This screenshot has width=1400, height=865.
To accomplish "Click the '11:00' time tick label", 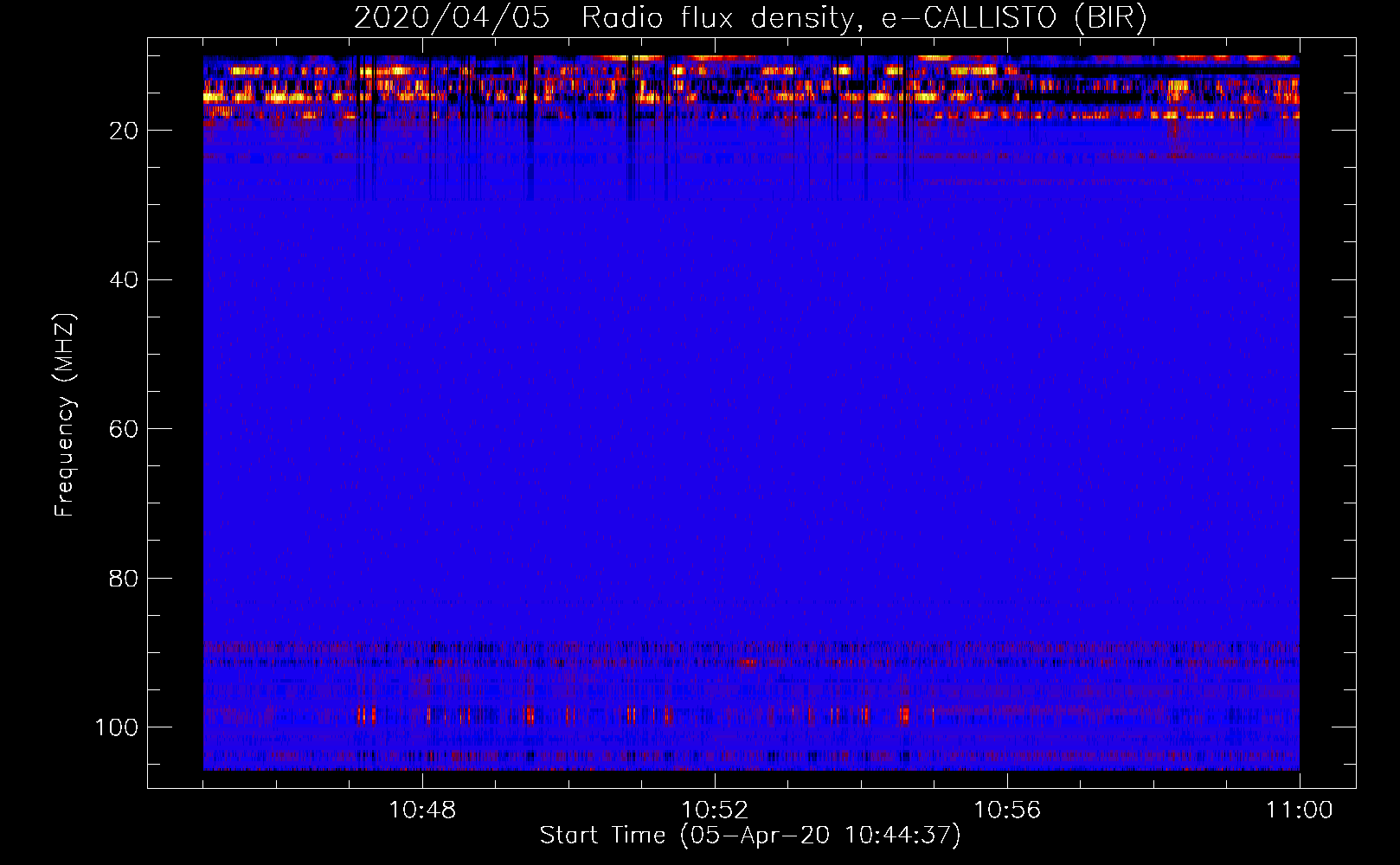I will coord(1299,811).
